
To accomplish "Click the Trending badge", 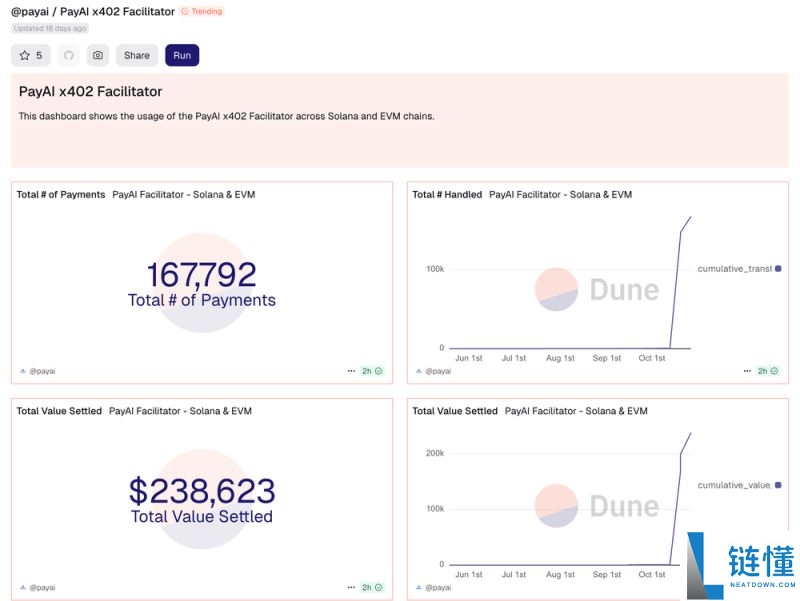I will pyautogui.click(x=202, y=11).
